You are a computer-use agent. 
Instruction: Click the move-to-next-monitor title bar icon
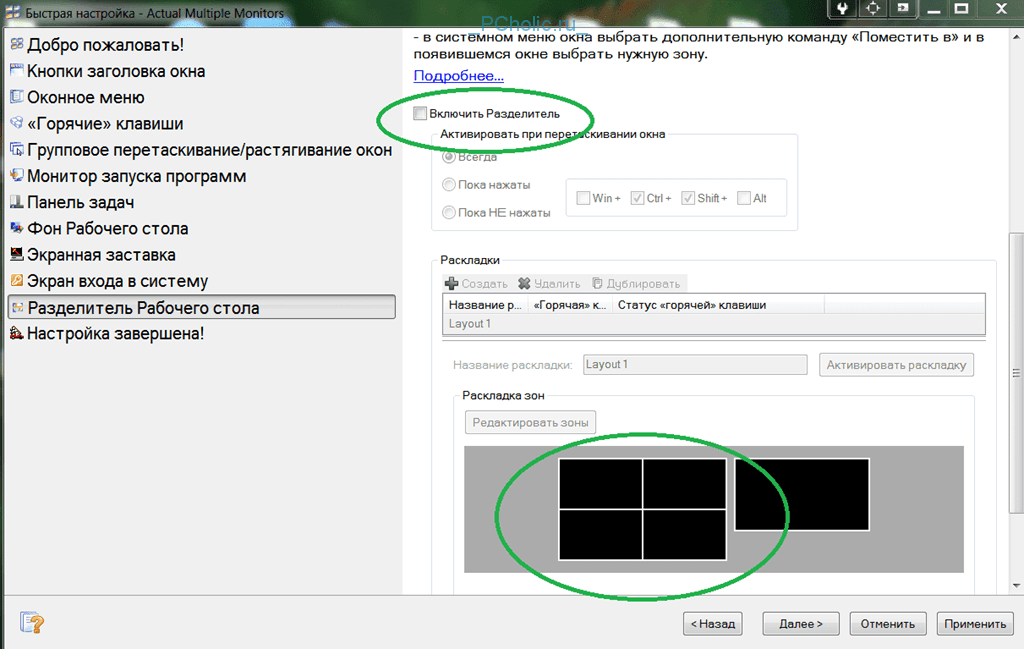[x=903, y=8]
